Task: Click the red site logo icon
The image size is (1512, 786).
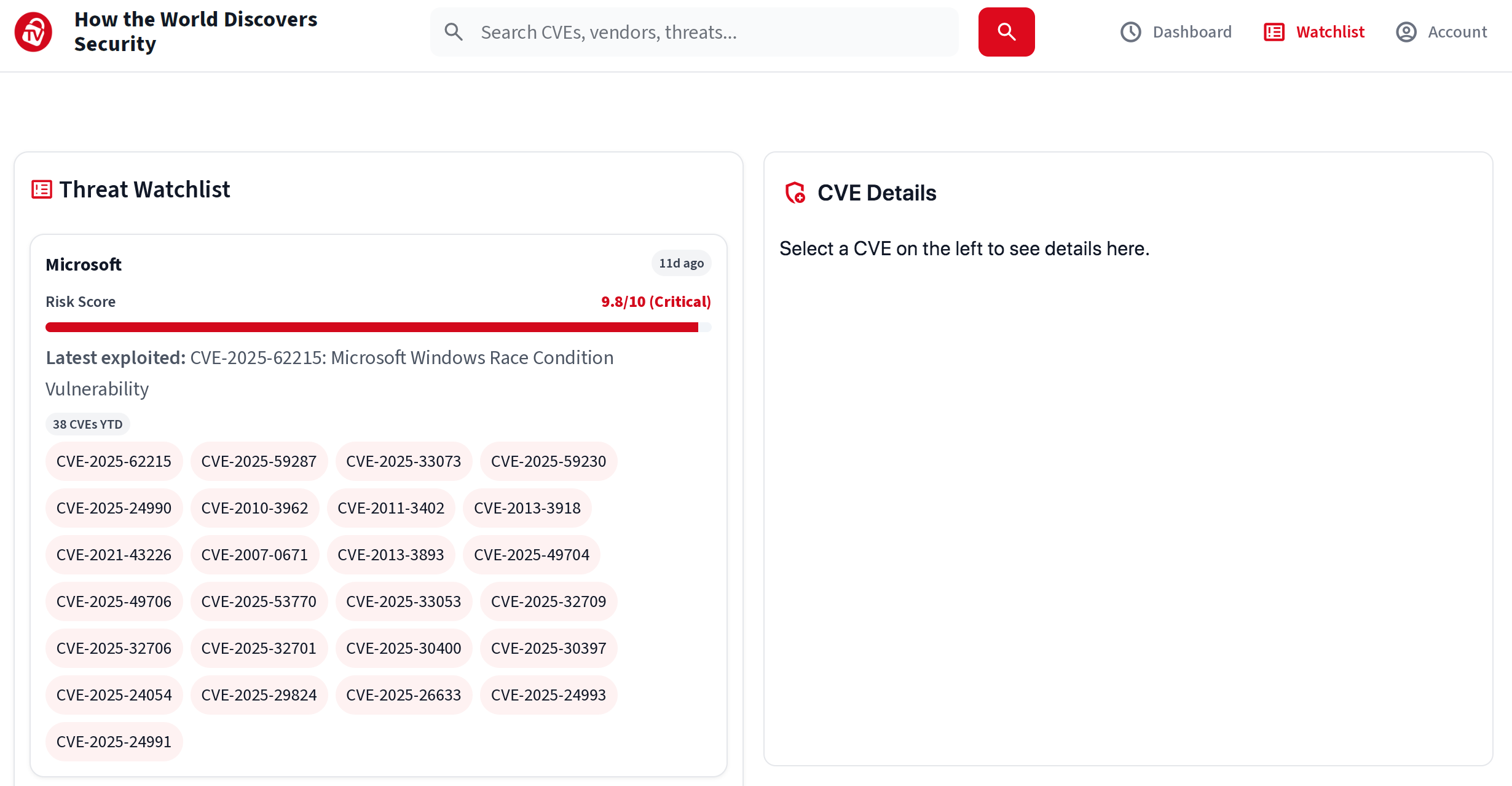Action: (33, 32)
